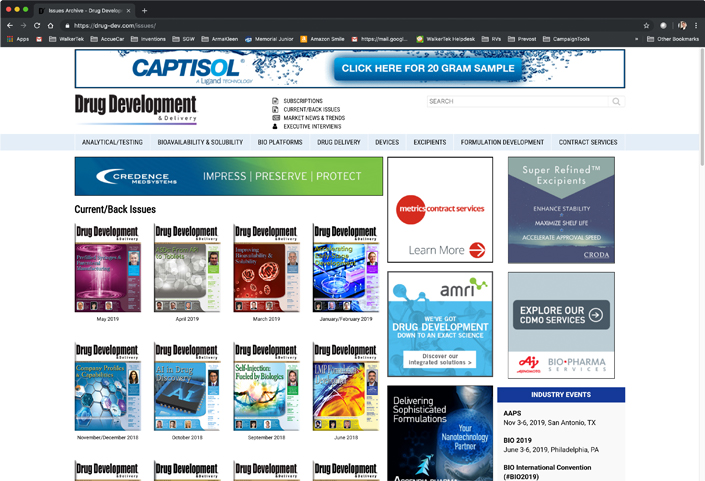Open the BIO International Convention event
The image size is (705, 481).
(547, 472)
